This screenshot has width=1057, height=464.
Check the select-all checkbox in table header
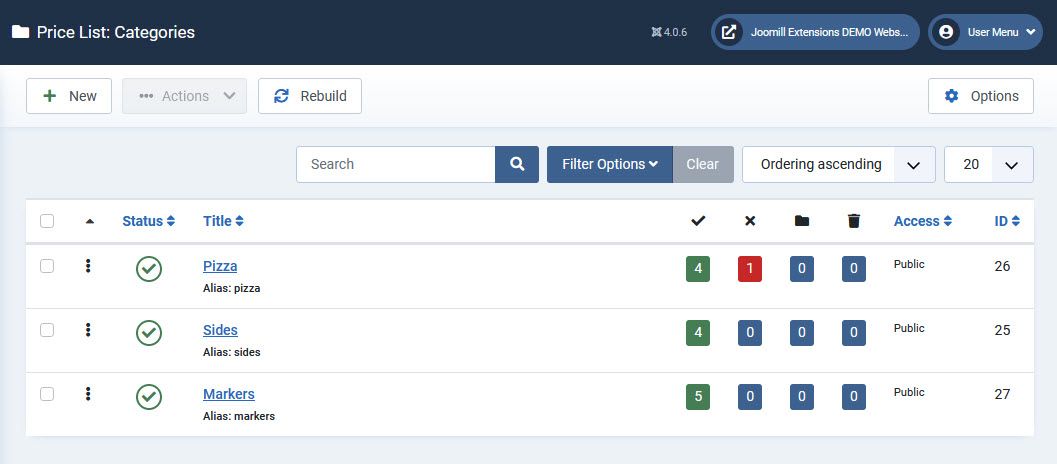[47, 221]
